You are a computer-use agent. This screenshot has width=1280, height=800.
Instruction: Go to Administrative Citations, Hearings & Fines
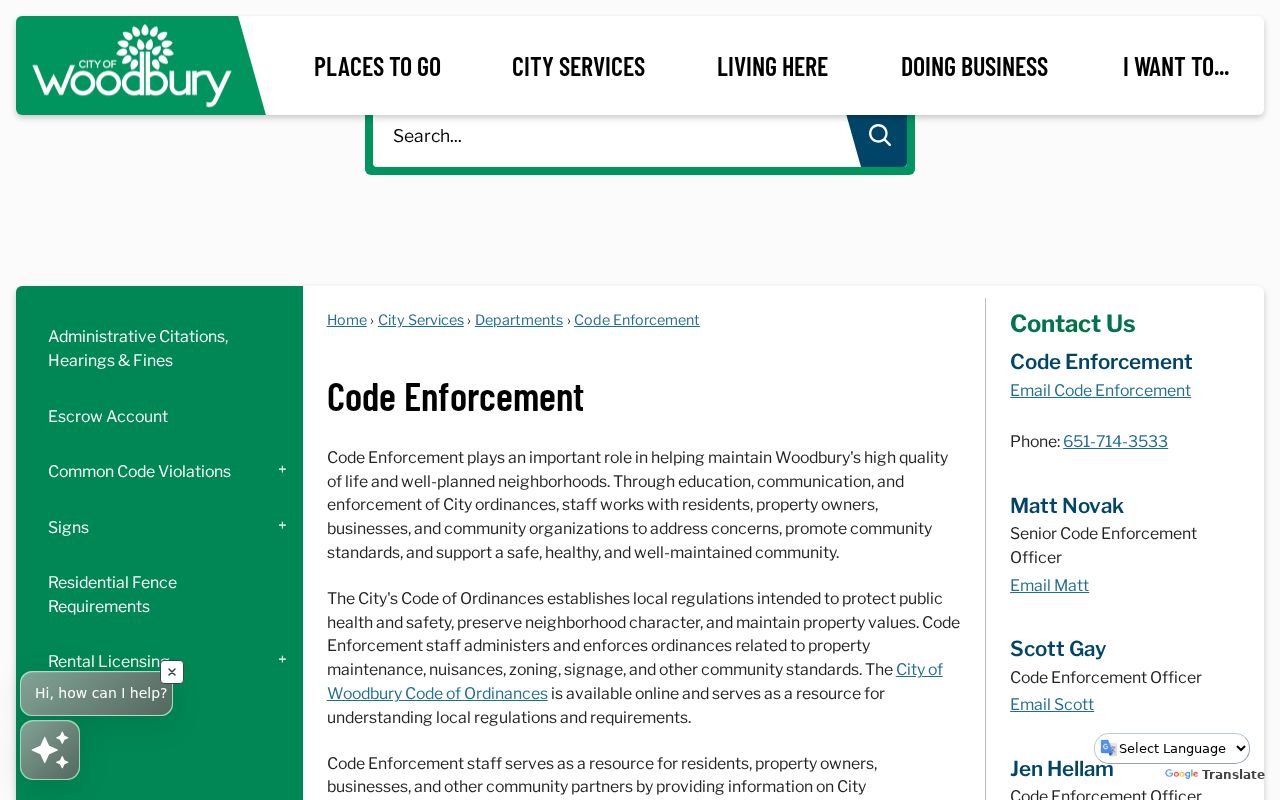pyautogui.click(x=138, y=348)
